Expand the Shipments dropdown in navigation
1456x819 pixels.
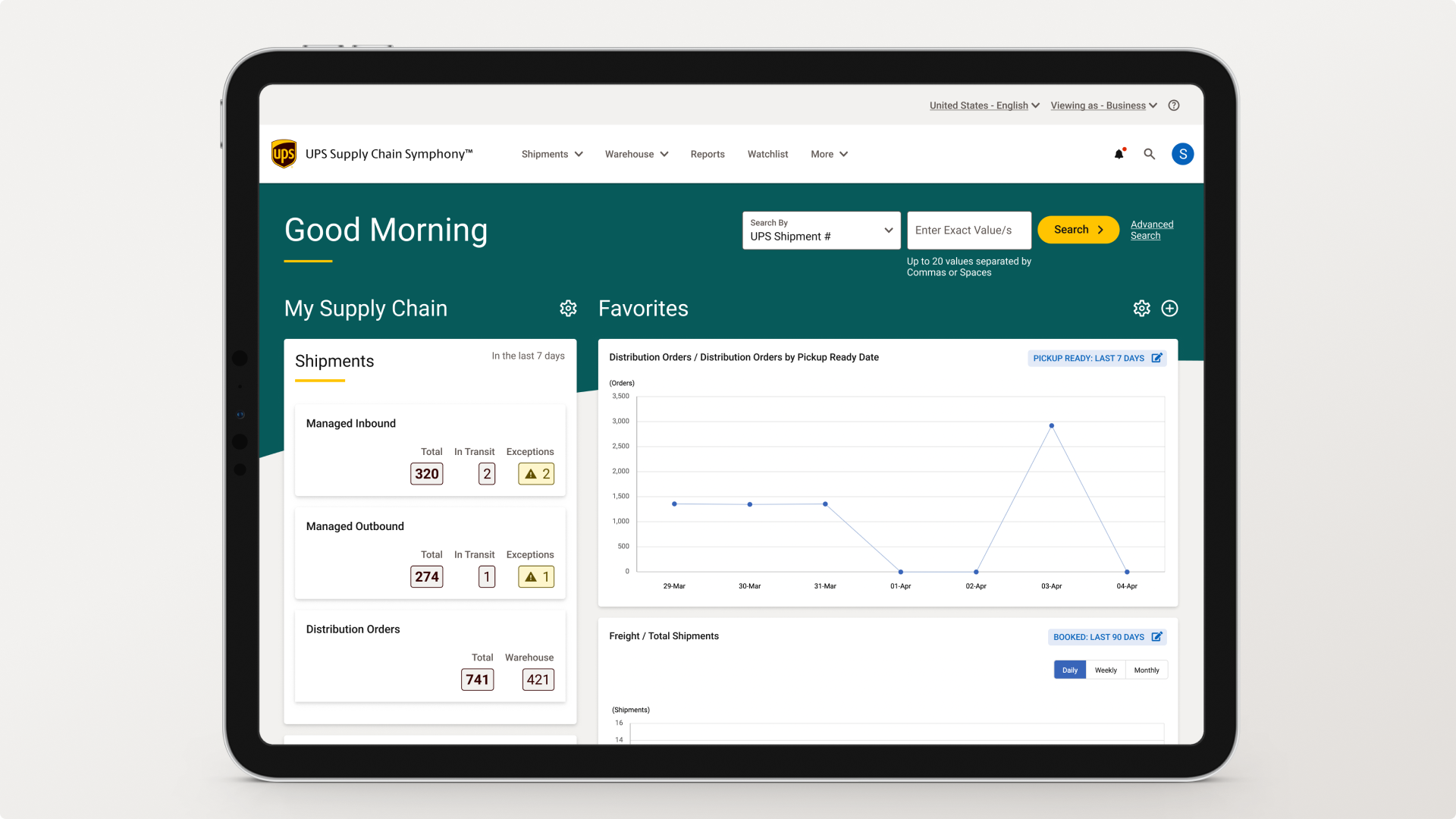(x=551, y=154)
